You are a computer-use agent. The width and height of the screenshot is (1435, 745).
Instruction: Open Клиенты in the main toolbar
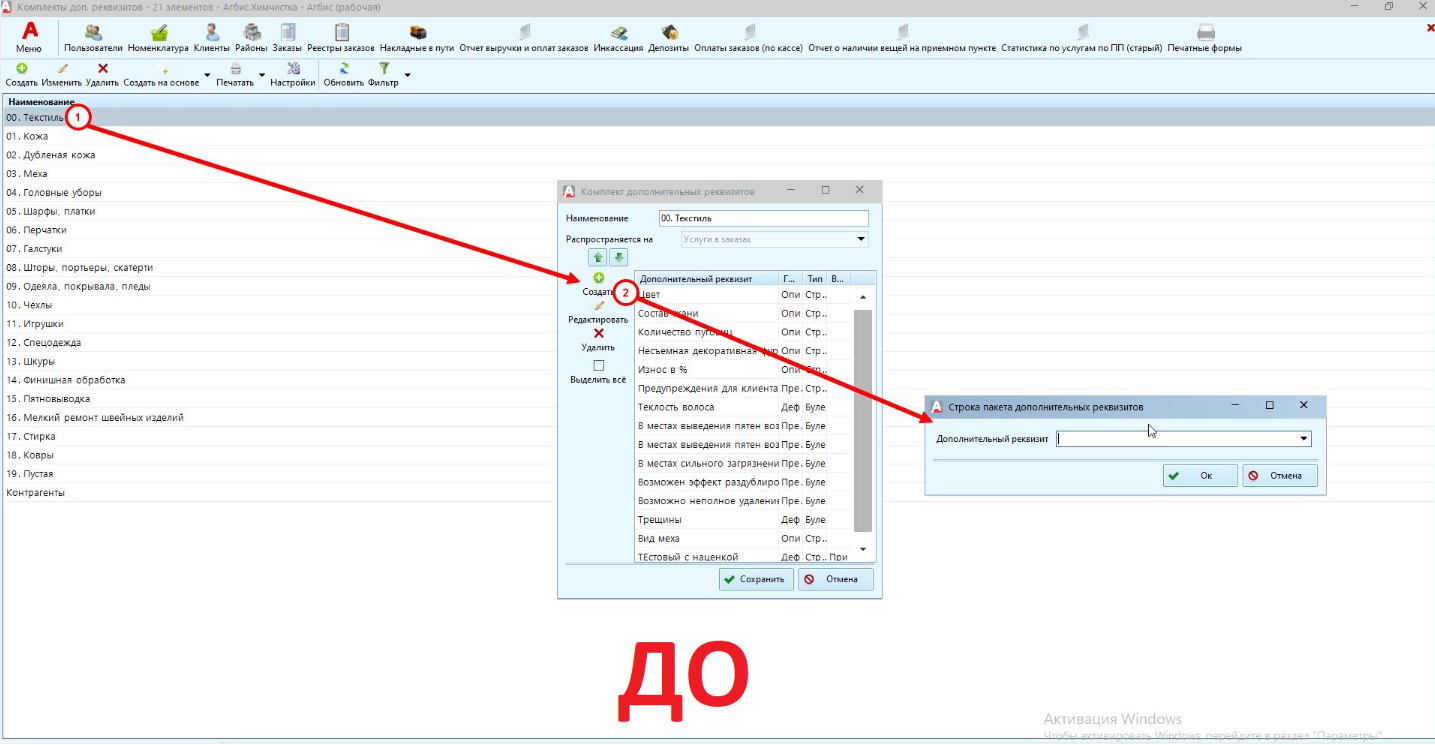(212, 38)
